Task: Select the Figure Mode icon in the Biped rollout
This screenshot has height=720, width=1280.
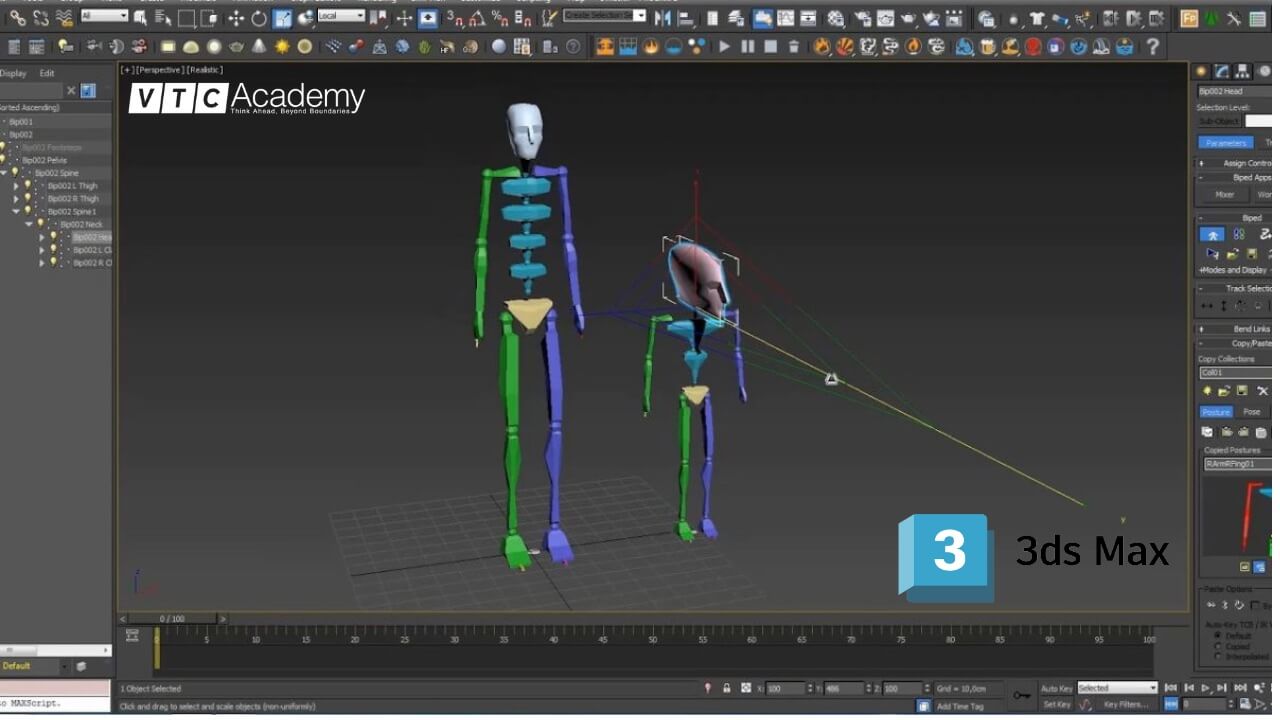Action: (x=1213, y=234)
